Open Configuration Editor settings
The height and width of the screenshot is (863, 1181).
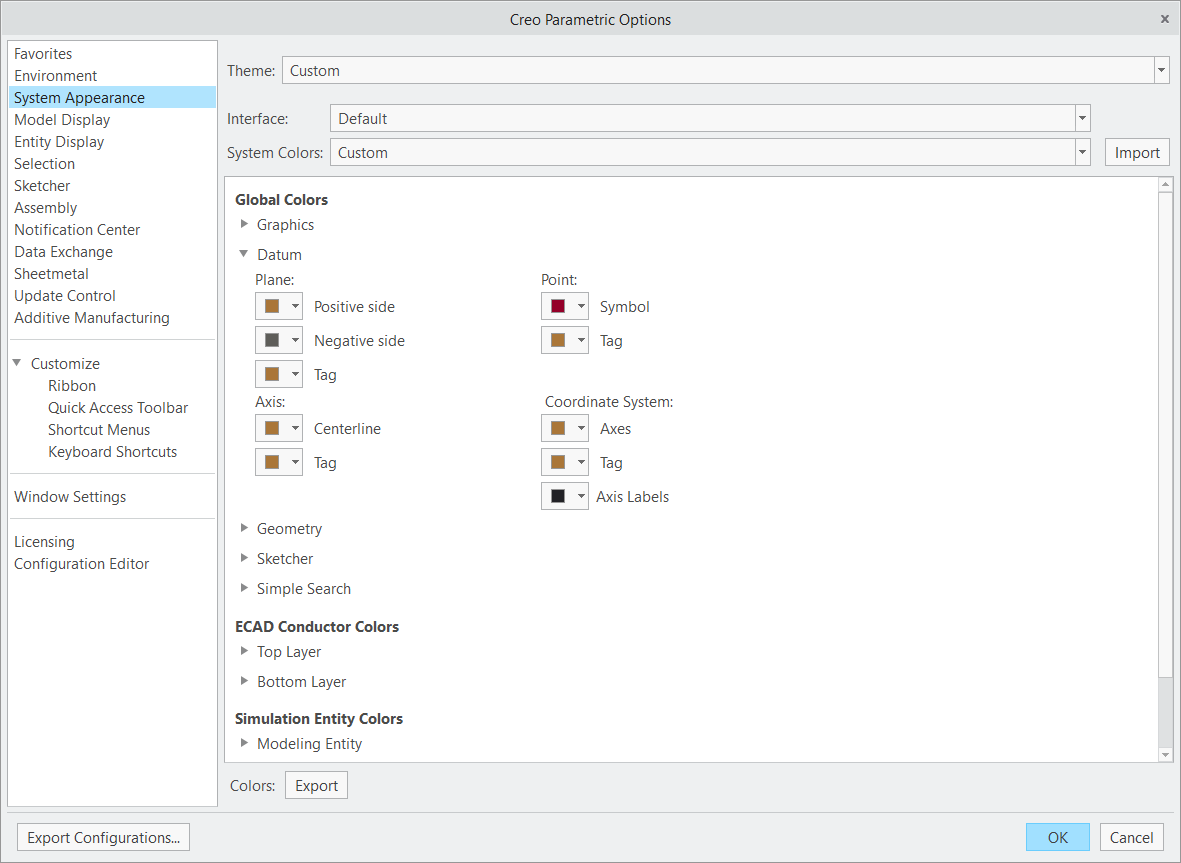point(81,563)
